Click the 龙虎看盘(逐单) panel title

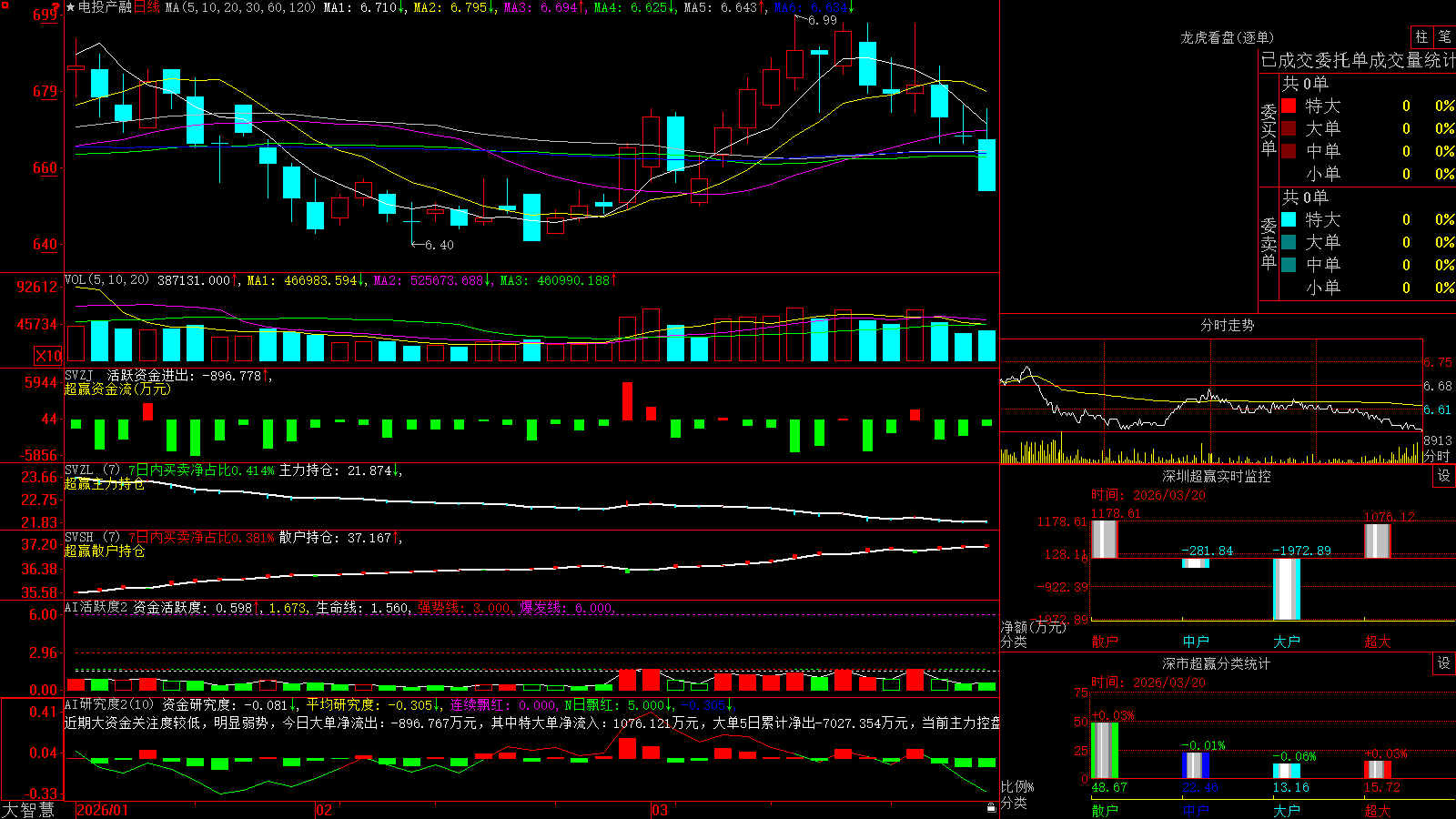coord(1228,37)
